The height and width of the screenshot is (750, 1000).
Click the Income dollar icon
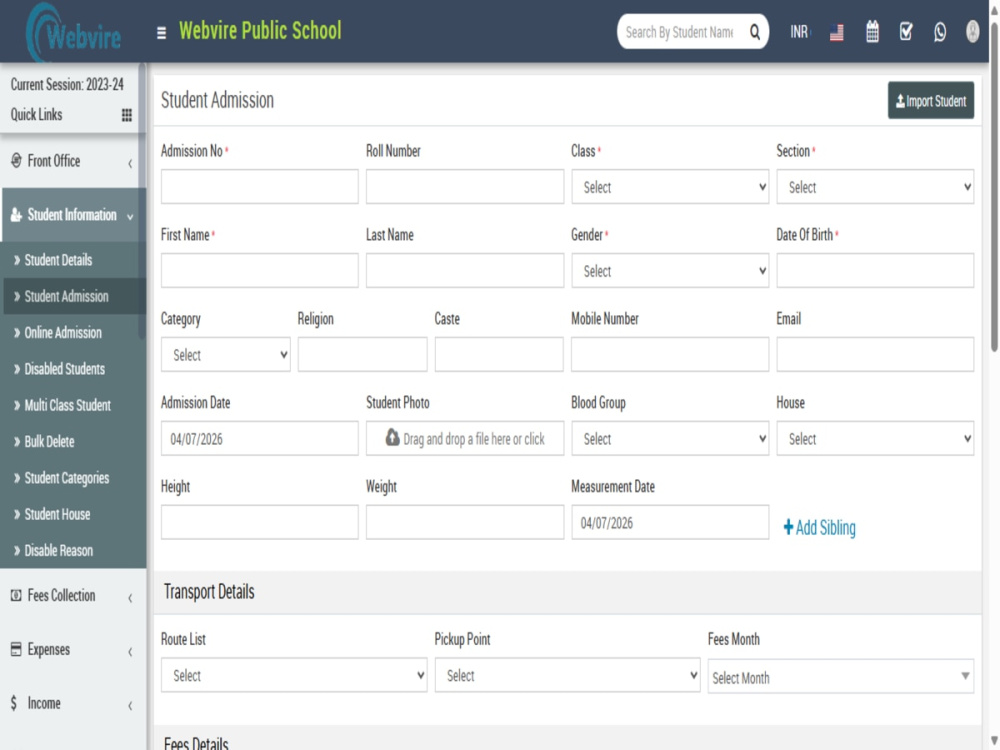pyautogui.click(x=14, y=703)
